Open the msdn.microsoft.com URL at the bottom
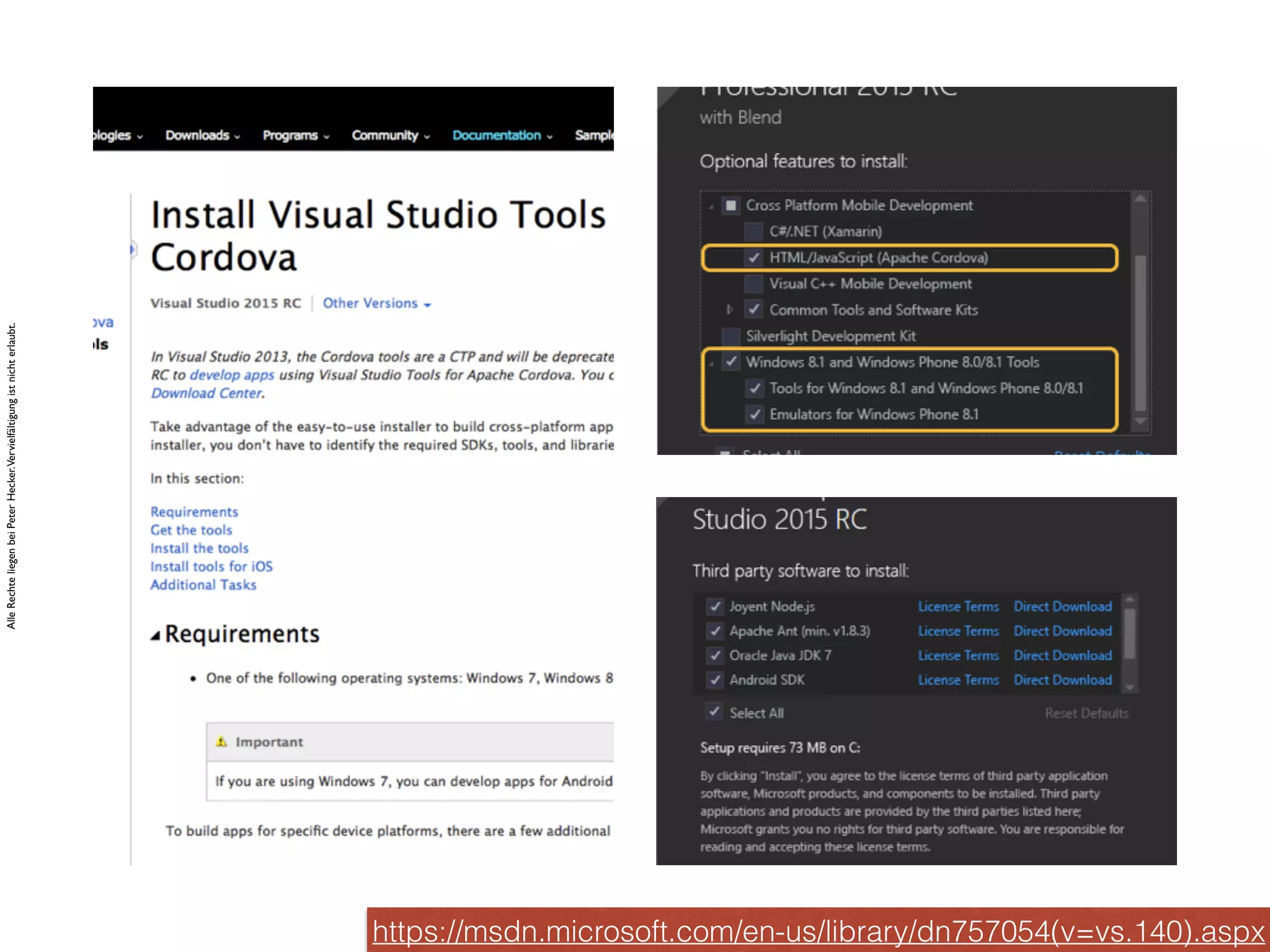 pyautogui.click(x=819, y=931)
